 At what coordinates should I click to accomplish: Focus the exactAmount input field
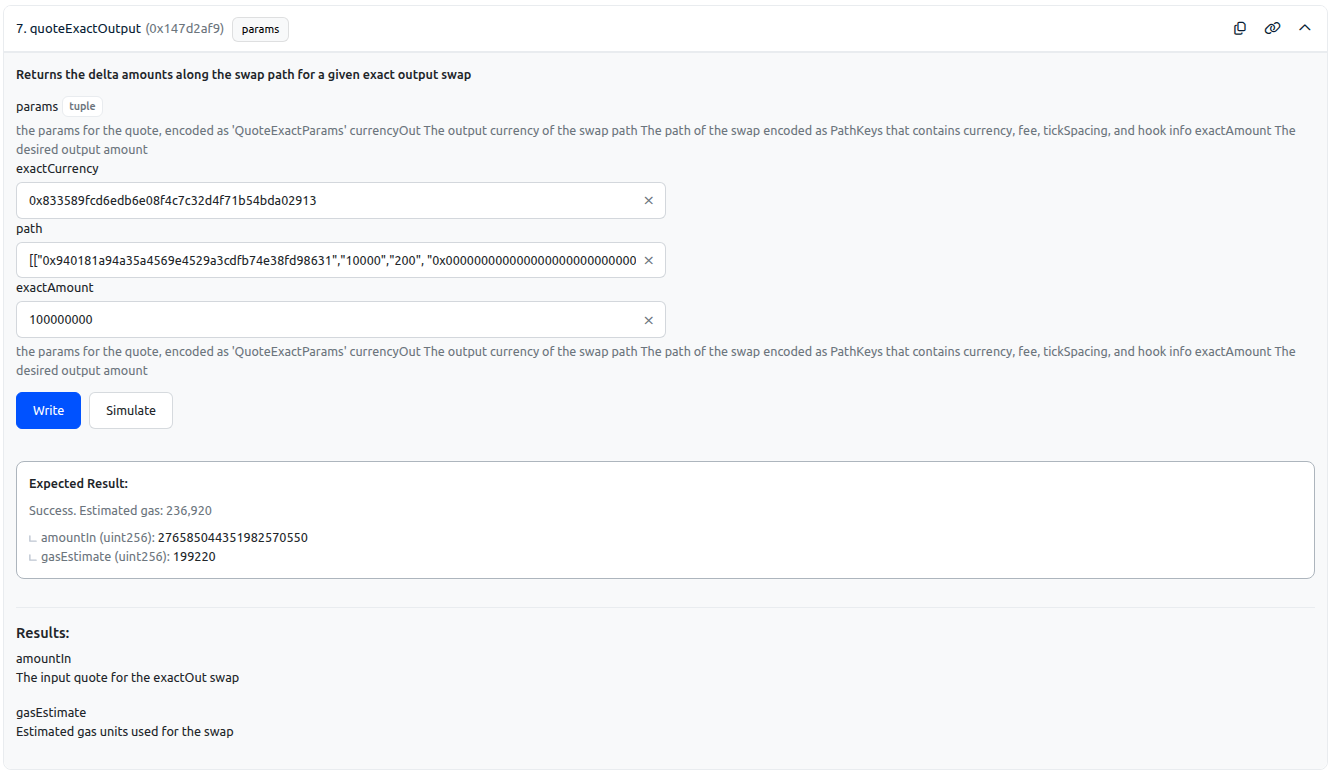click(330, 320)
